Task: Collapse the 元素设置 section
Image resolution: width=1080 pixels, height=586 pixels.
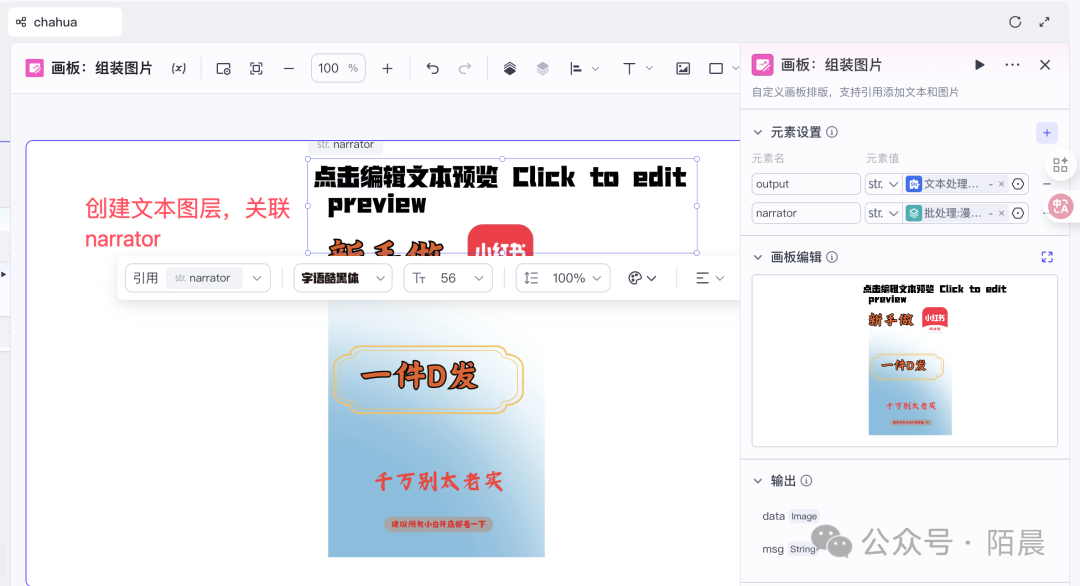Action: click(757, 132)
